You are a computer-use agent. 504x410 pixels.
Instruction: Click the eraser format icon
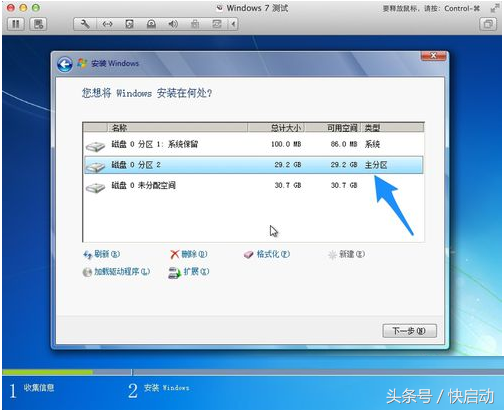249,255
